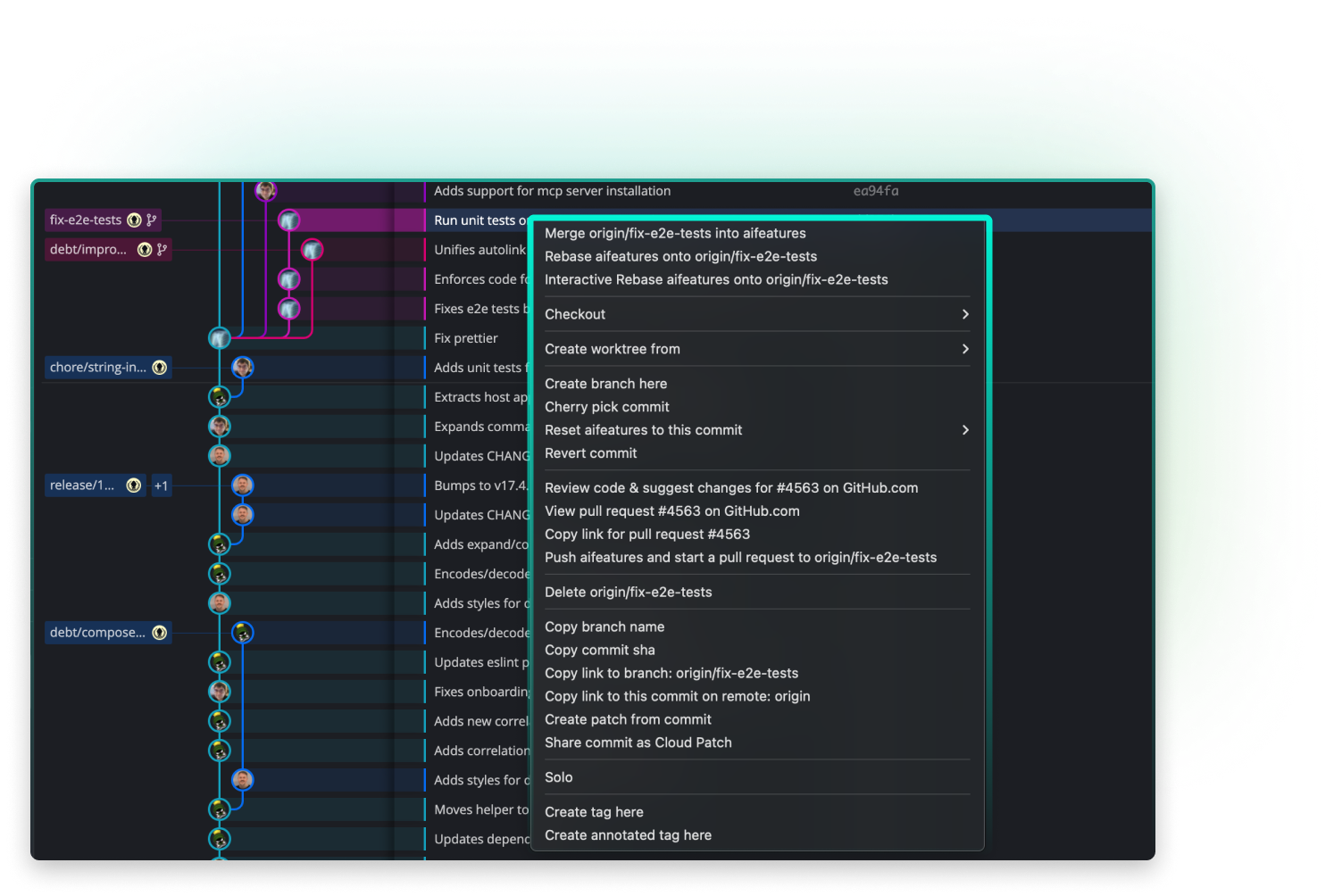Click the avatar icon inside the release/1 branch label
Viewport: 1334px width, 896px height.
pyautogui.click(x=133, y=485)
